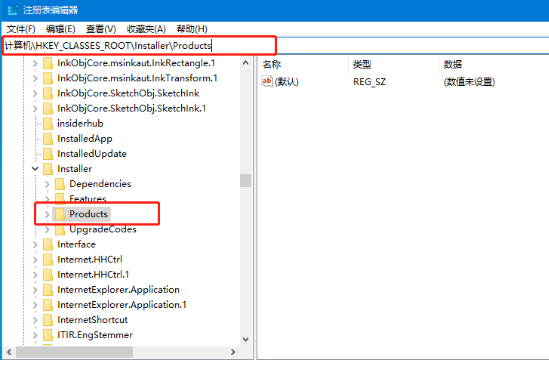Click the Interface folder icon
This screenshot has width=549, height=366.
point(48,244)
